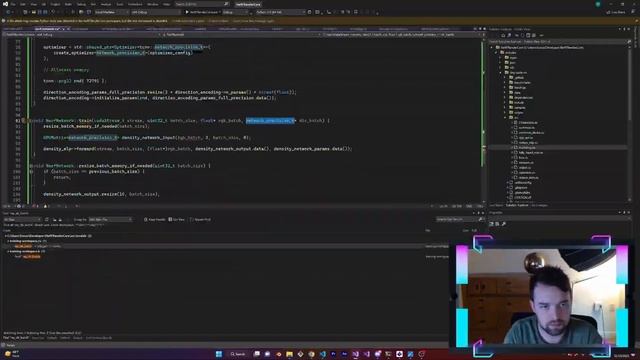Image resolution: width=640 pixels, height=360 pixels.
Task: Click the Properties panel wrench icon
Action: [x=504, y=224]
